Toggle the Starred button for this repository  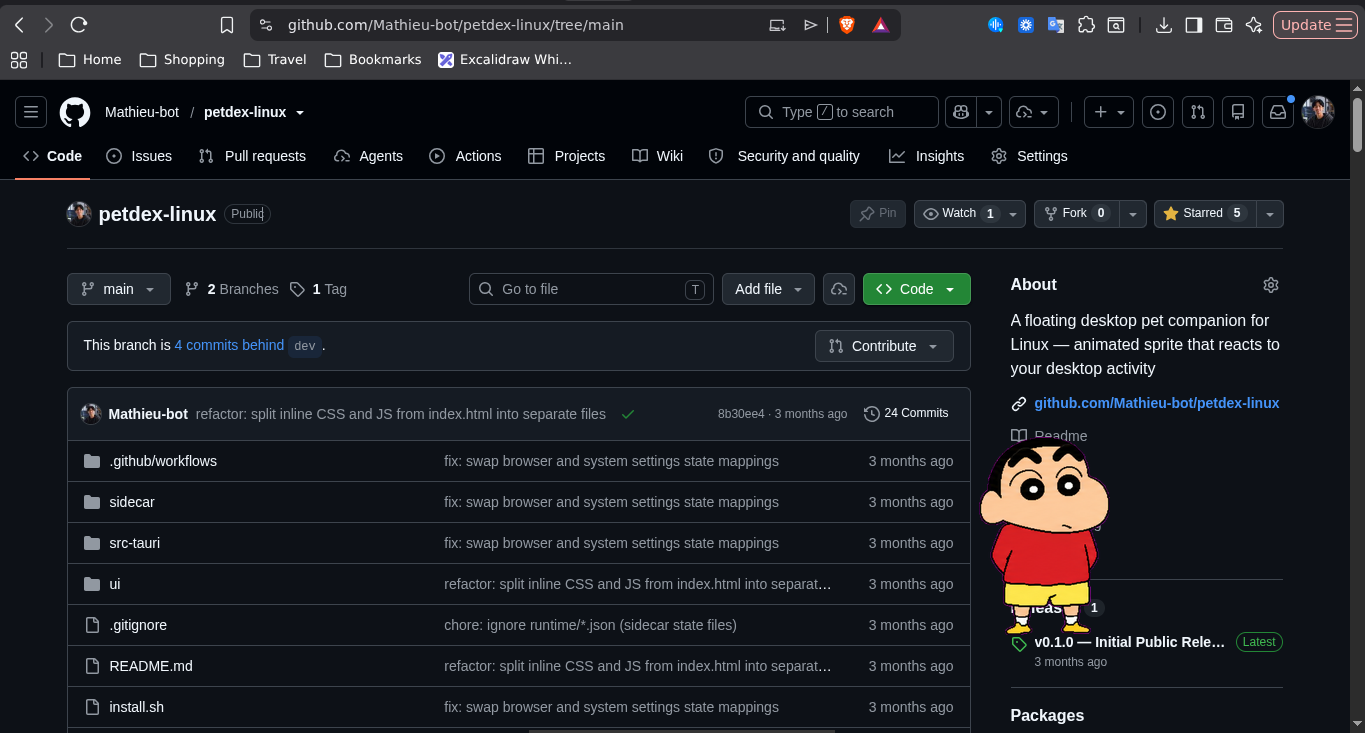click(1204, 213)
